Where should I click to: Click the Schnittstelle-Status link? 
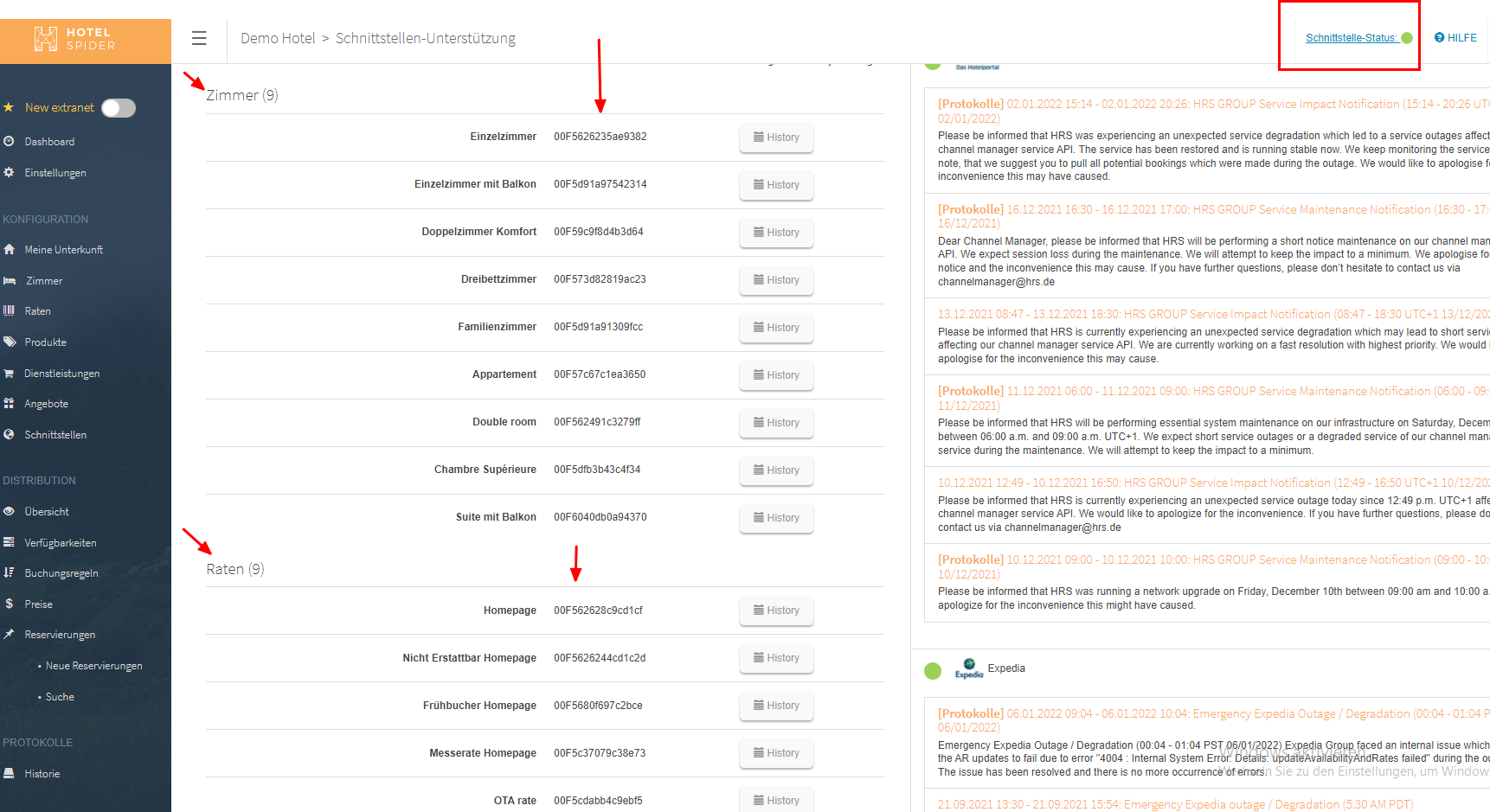coord(1351,38)
